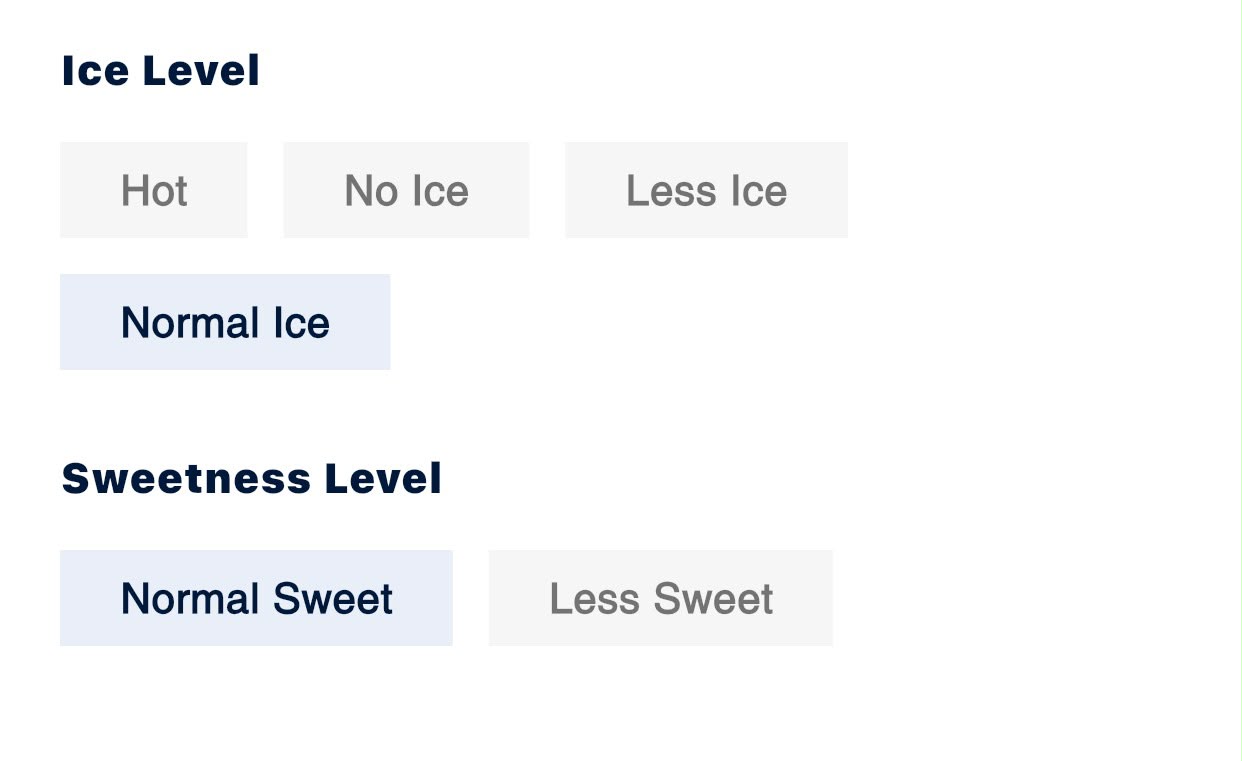The height and width of the screenshot is (761, 1242).
Task: Keep the default Normal Ice selection
Action: [225, 322]
